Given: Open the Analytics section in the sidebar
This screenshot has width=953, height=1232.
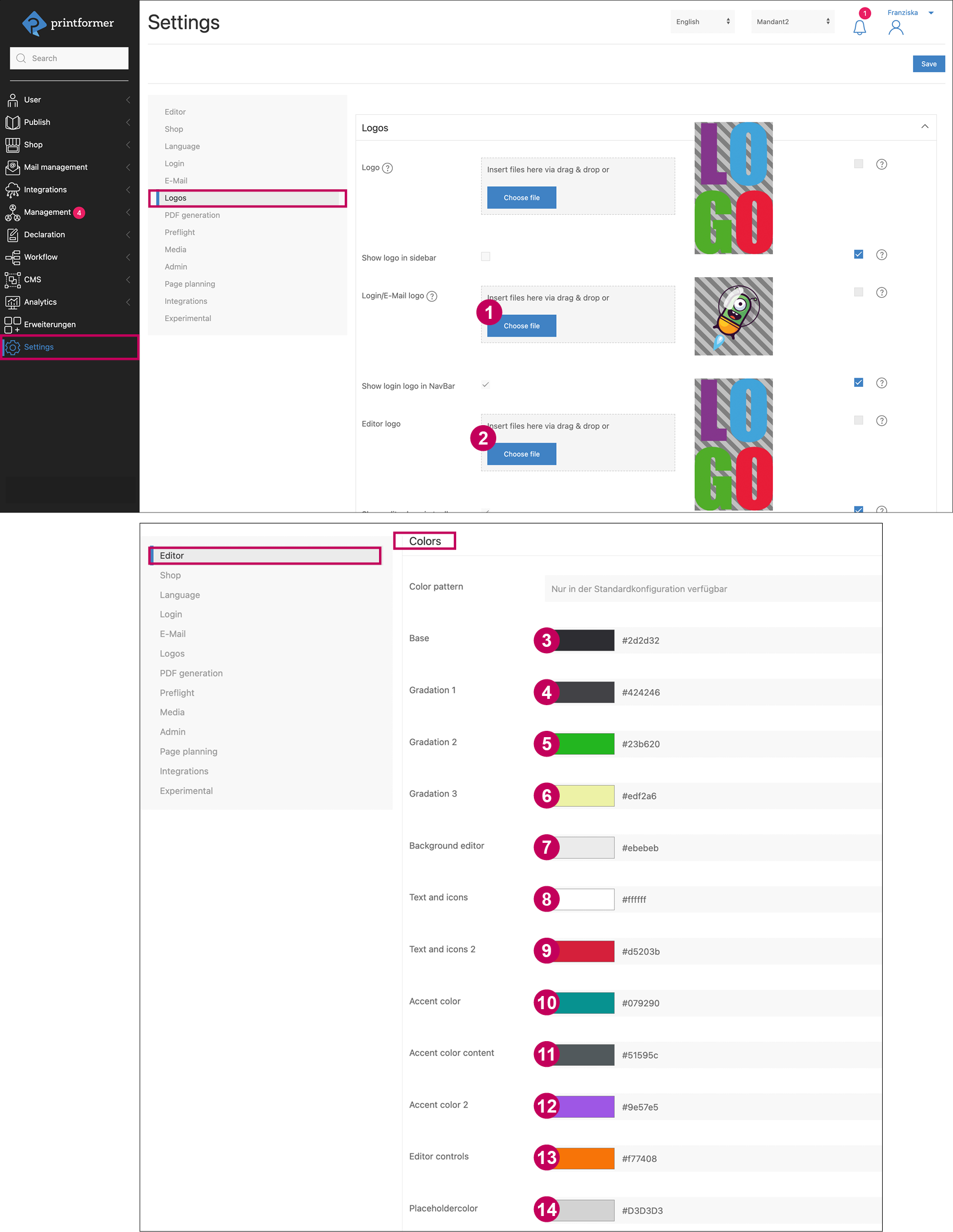Looking at the screenshot, I should pyautogui.click(x=40, y=302).
